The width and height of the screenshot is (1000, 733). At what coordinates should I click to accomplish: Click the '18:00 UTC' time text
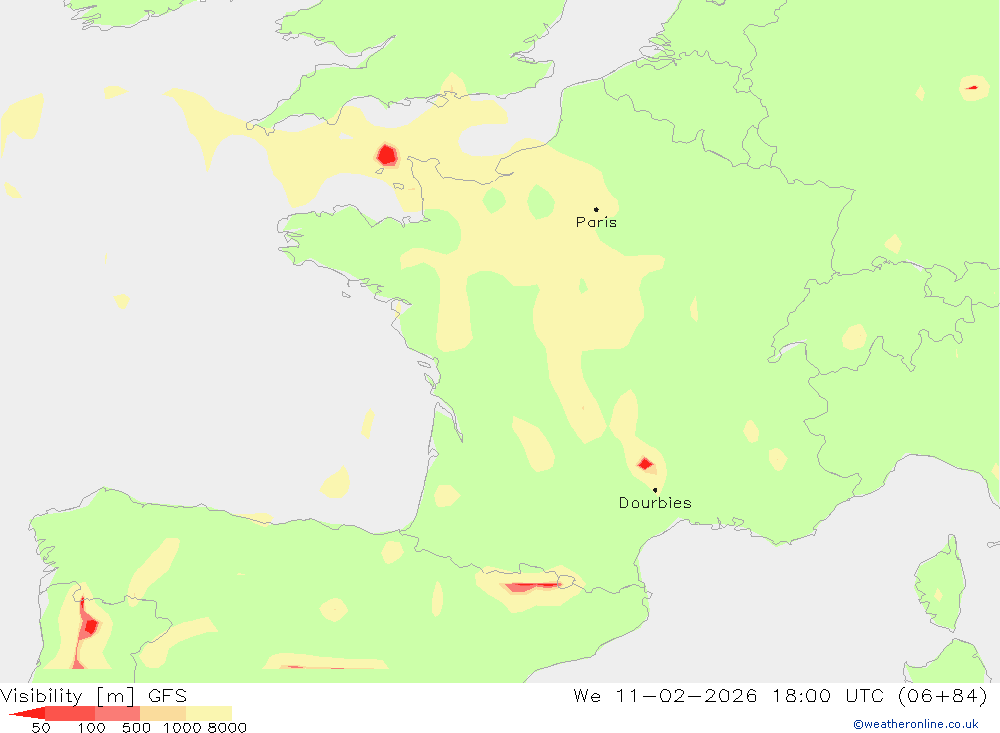pos(827,695)
